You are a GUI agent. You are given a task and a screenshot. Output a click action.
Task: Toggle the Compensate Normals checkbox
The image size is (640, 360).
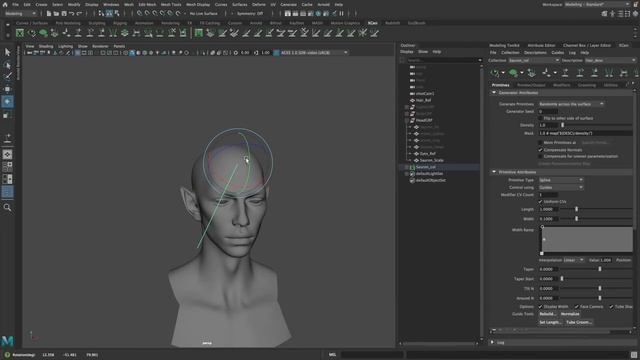pos(540,150)
